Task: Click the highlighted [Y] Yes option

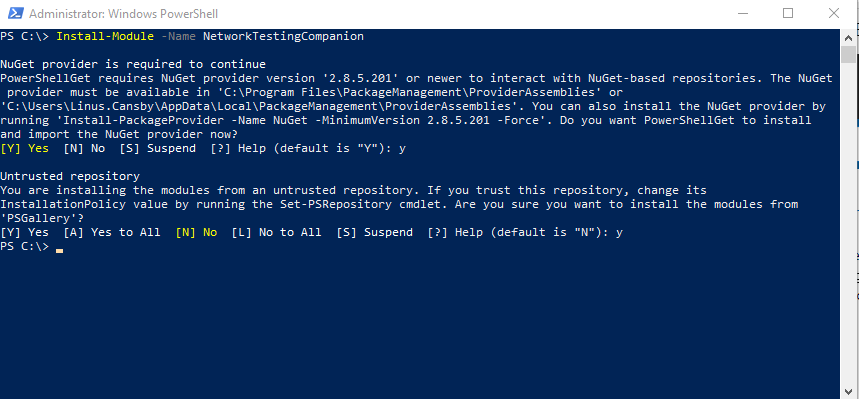Action: click(25, 149)
